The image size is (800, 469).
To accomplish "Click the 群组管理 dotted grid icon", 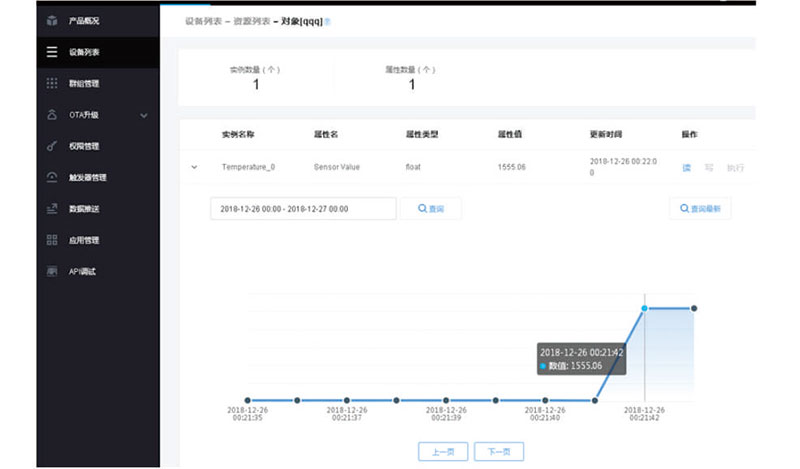I will [52, 83].
